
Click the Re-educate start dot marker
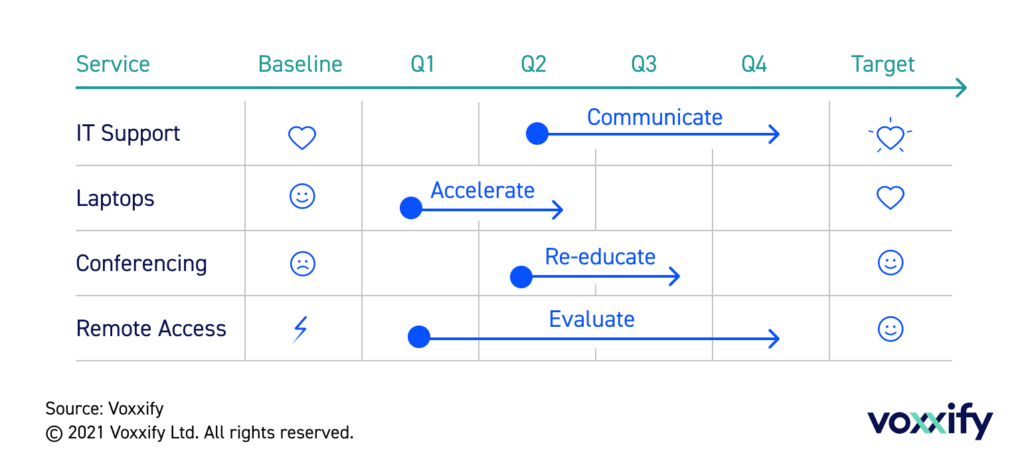pos(520,277)
